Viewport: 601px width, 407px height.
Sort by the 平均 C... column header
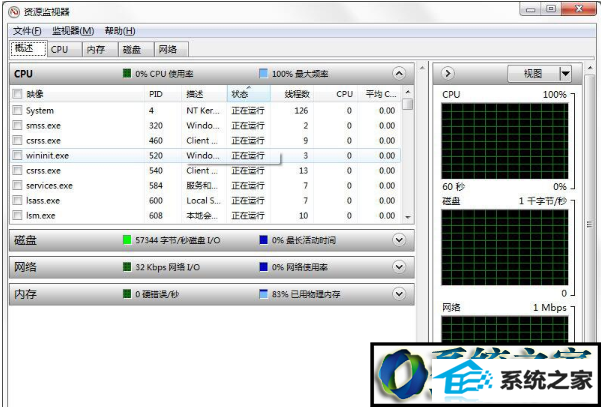(x=379, y=94)
